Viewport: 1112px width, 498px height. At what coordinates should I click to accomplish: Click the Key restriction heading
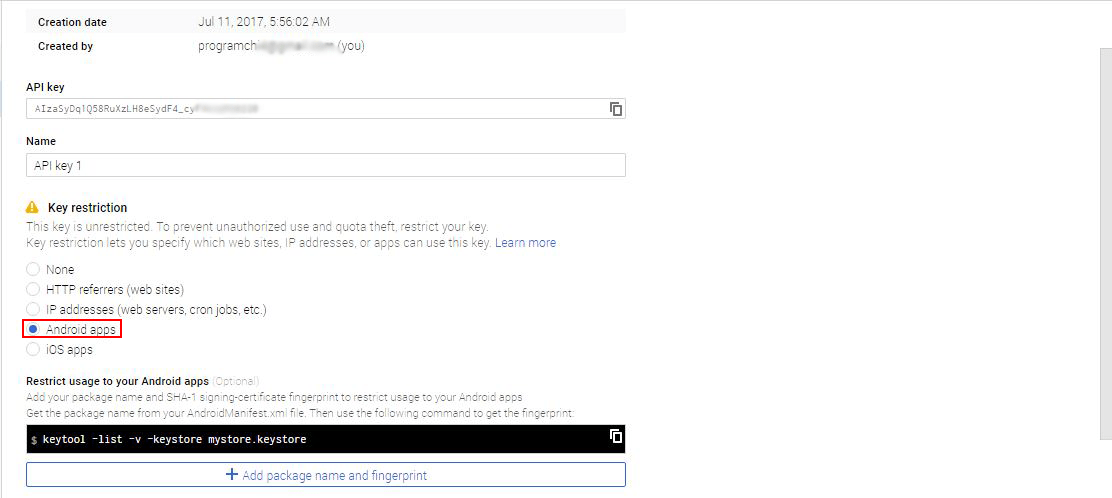click(x=87, y=208)
